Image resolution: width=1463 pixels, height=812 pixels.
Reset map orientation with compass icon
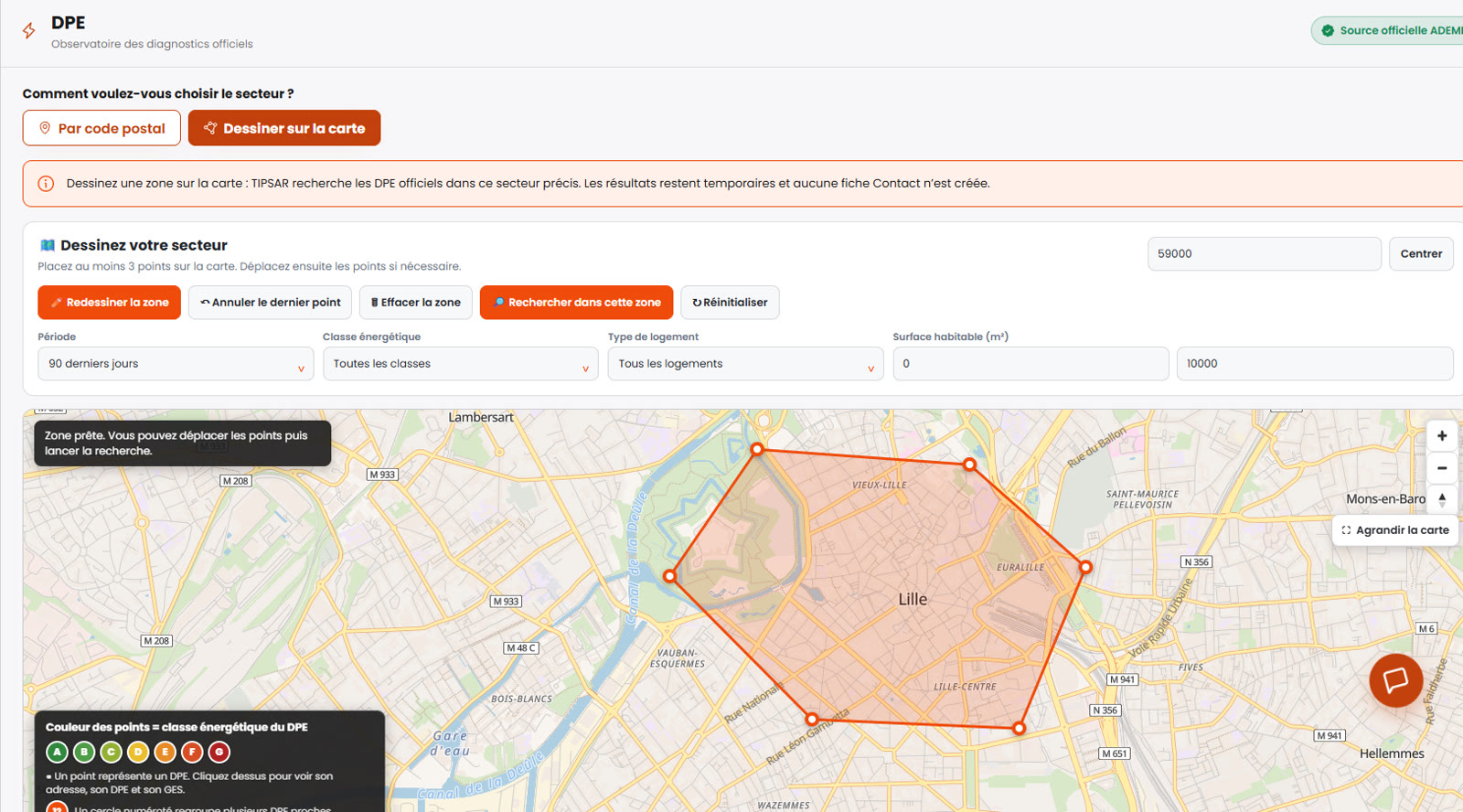click(1442, 500)
